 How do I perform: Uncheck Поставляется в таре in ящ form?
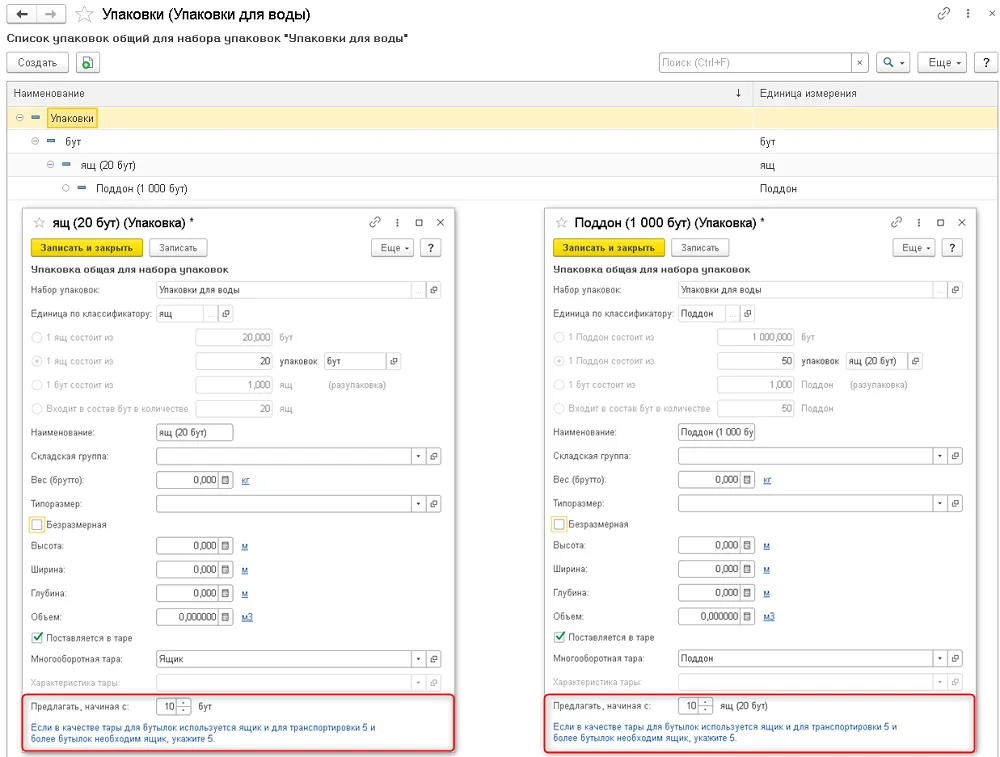click(x=37, y=637)
